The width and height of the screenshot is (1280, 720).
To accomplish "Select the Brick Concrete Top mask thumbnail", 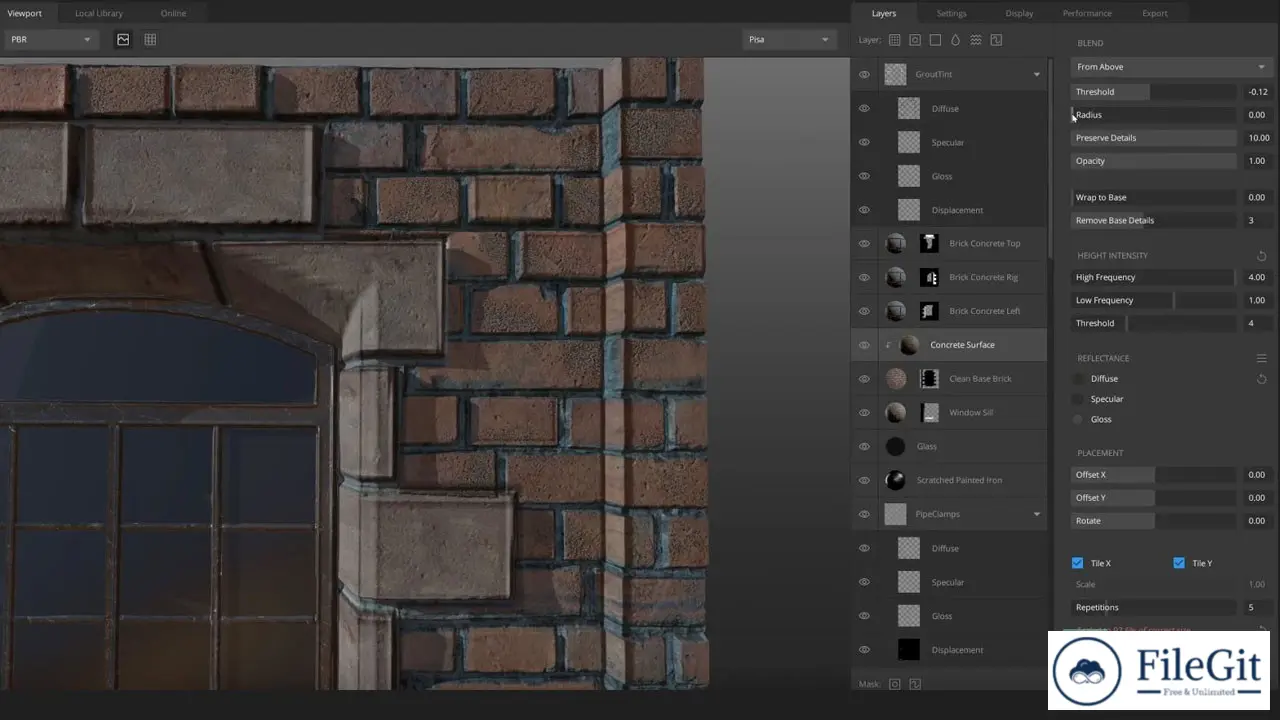I will pos(929,243).
